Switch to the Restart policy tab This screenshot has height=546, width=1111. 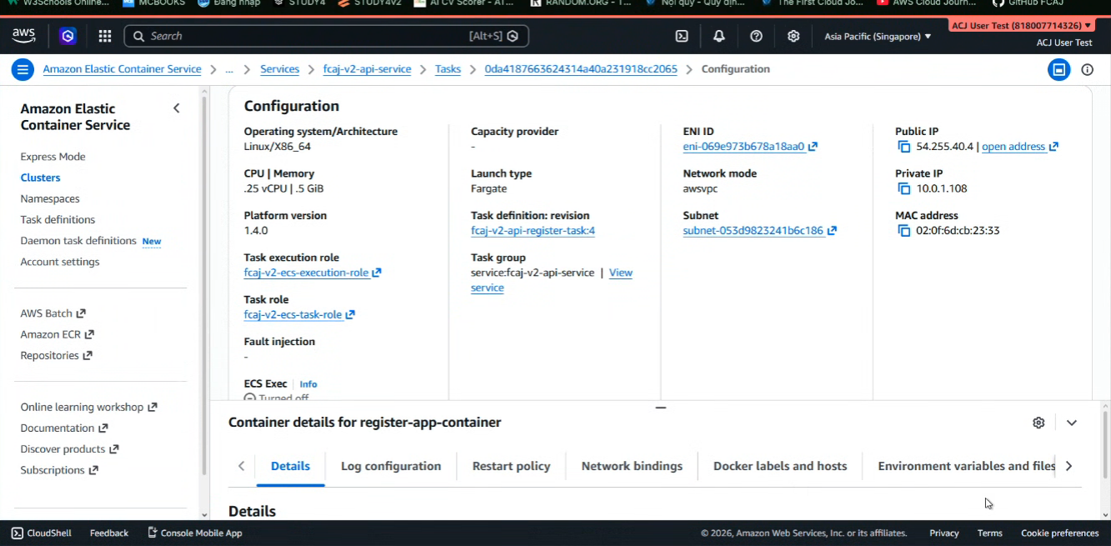coord(511,466)
